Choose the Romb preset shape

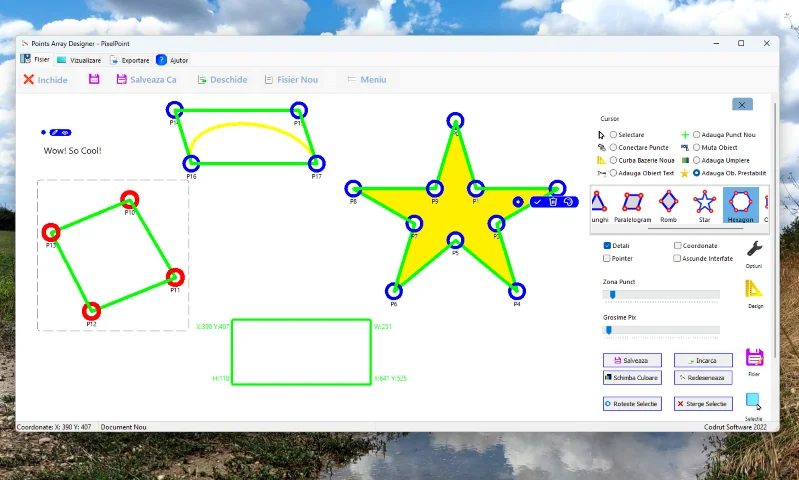click(x=668, y=203)
